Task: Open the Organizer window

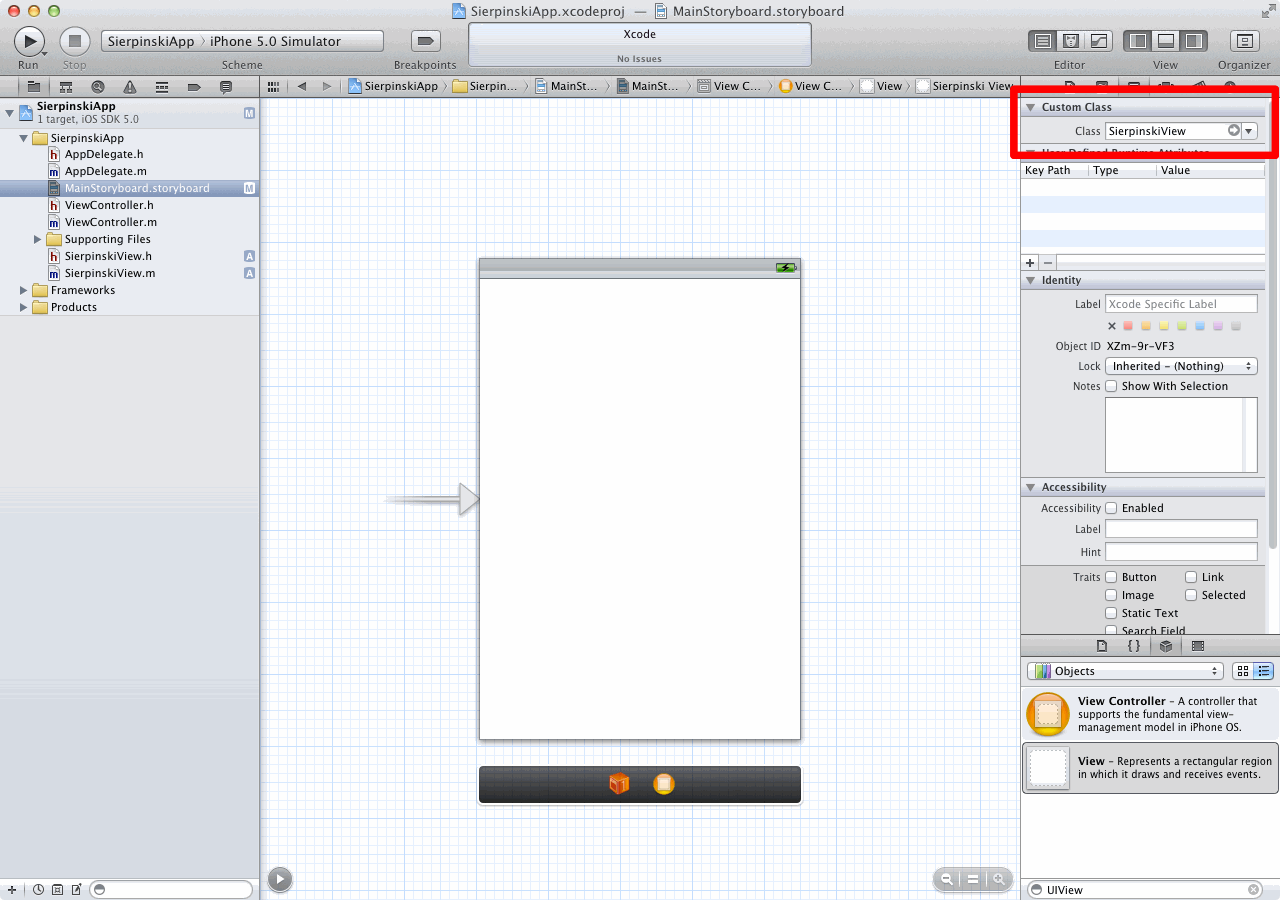Action: point(1244,41)
